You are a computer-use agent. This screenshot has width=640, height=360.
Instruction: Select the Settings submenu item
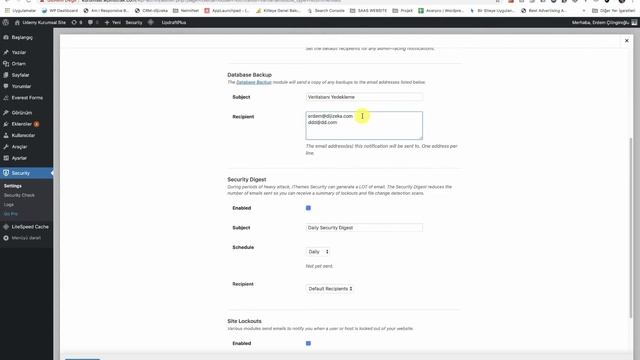click(x=13, y=186)
